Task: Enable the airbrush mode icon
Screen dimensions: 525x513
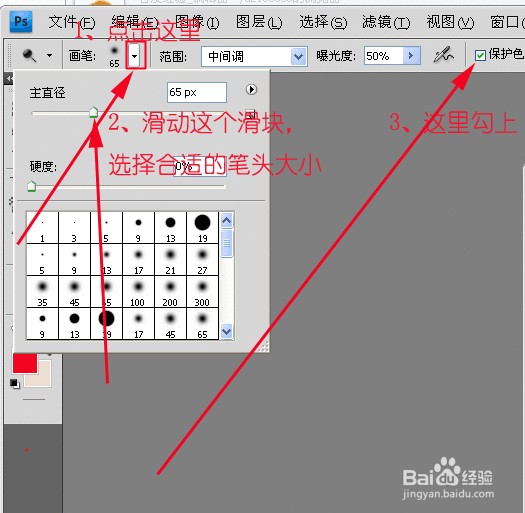Action: [x=443, y=55]
